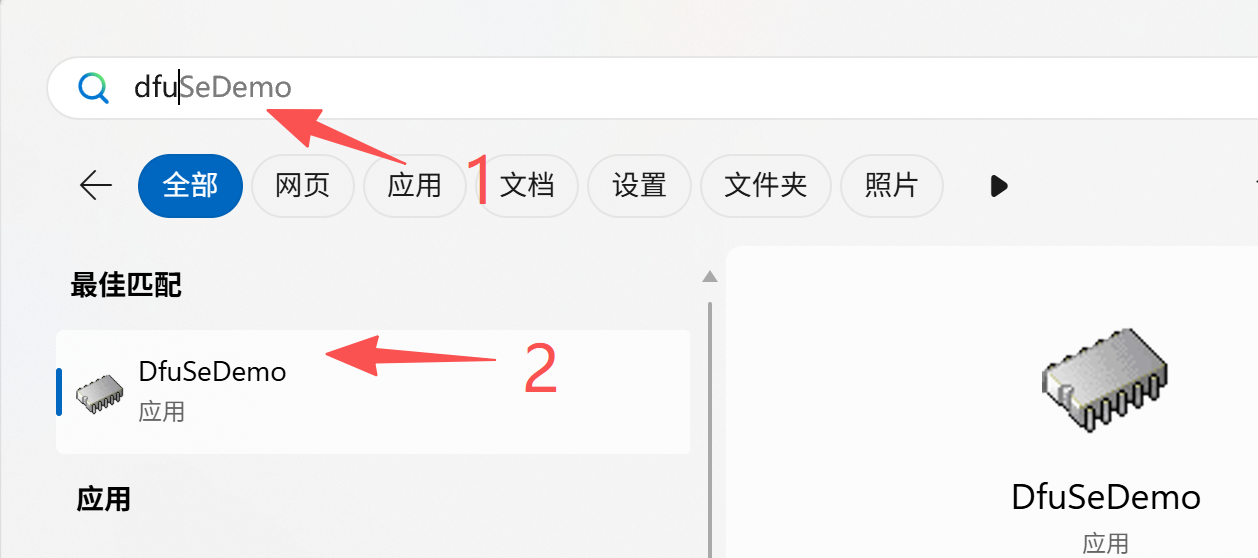This screenshot has height=558, width=1258.
Task: Filter results by 文件夹
Action: coord(765,186)
